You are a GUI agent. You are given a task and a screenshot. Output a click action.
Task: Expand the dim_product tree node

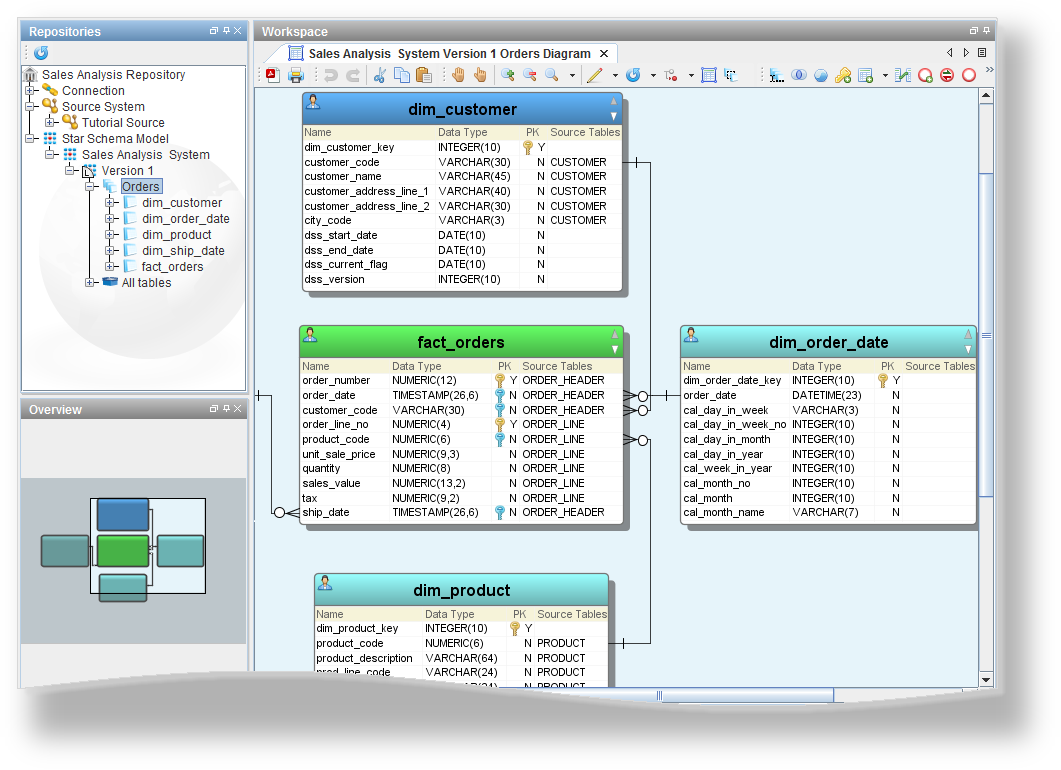click(x=110, y=235)
